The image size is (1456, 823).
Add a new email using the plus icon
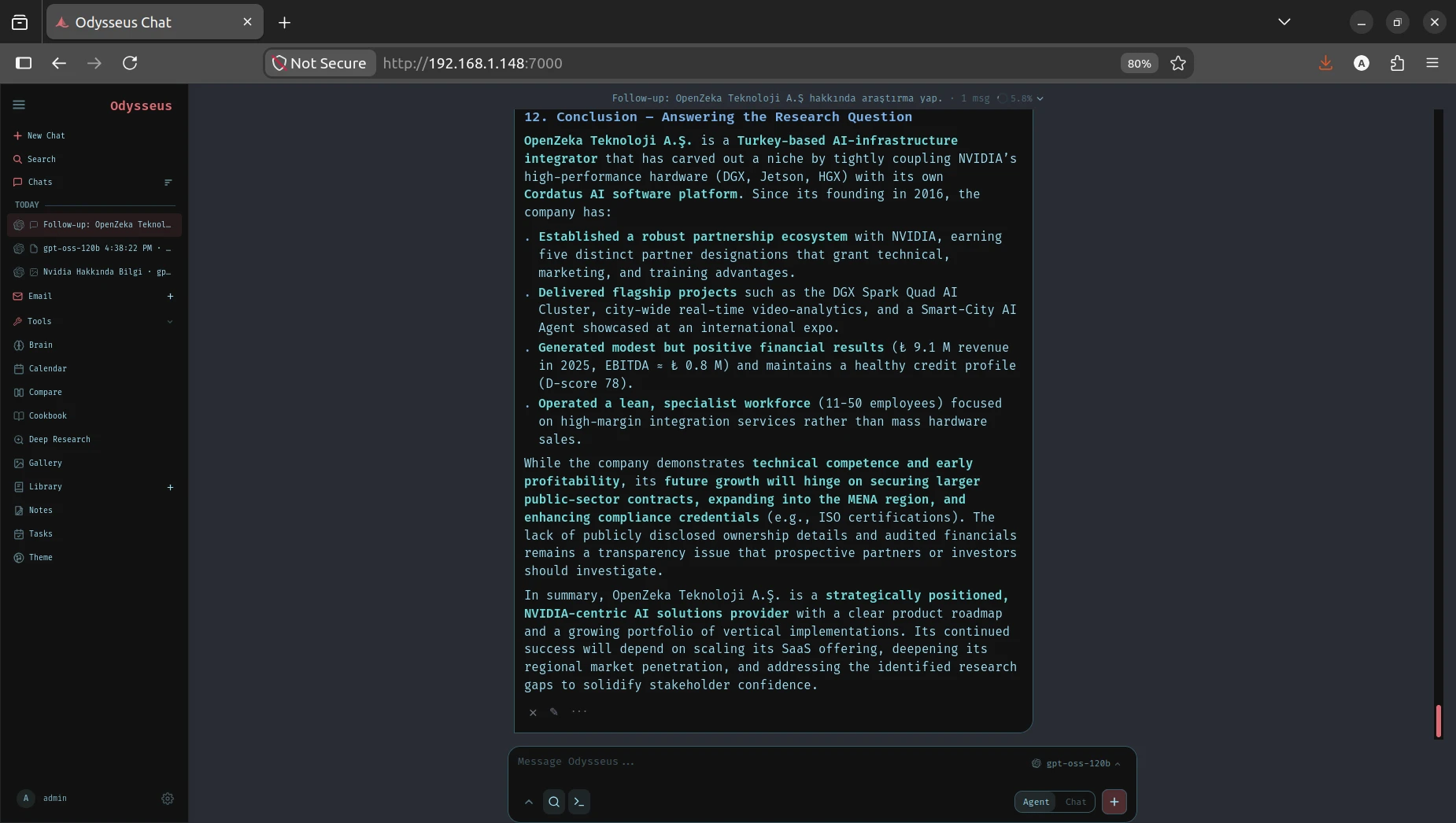click(x=170, y=297)
